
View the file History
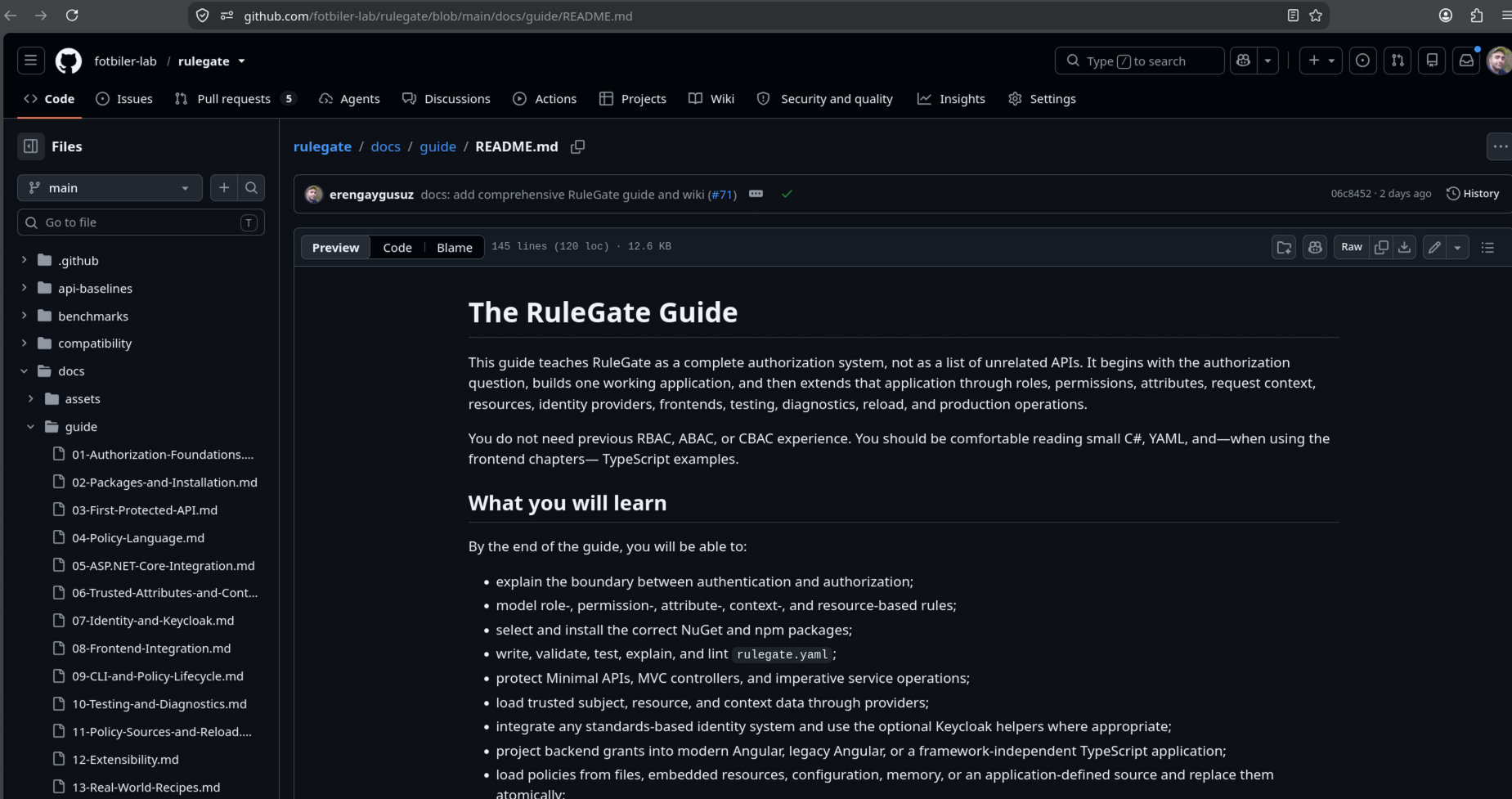tap(1473, 194)
